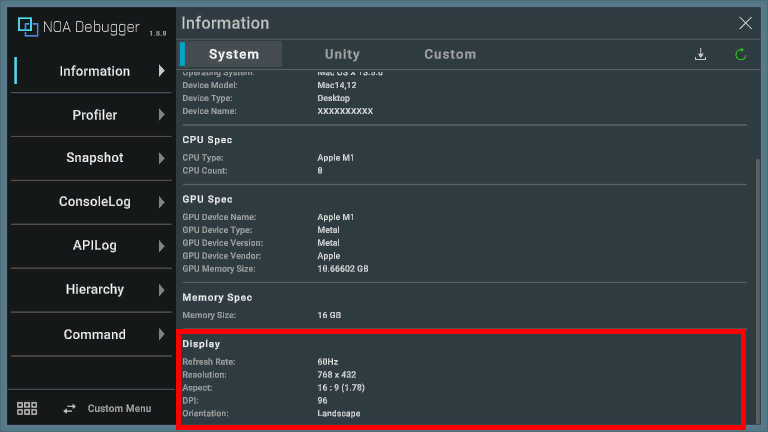Click the vertical scrollbar of the System list
This screenshot has width=768, height=432.
click(x=758, y=289)
